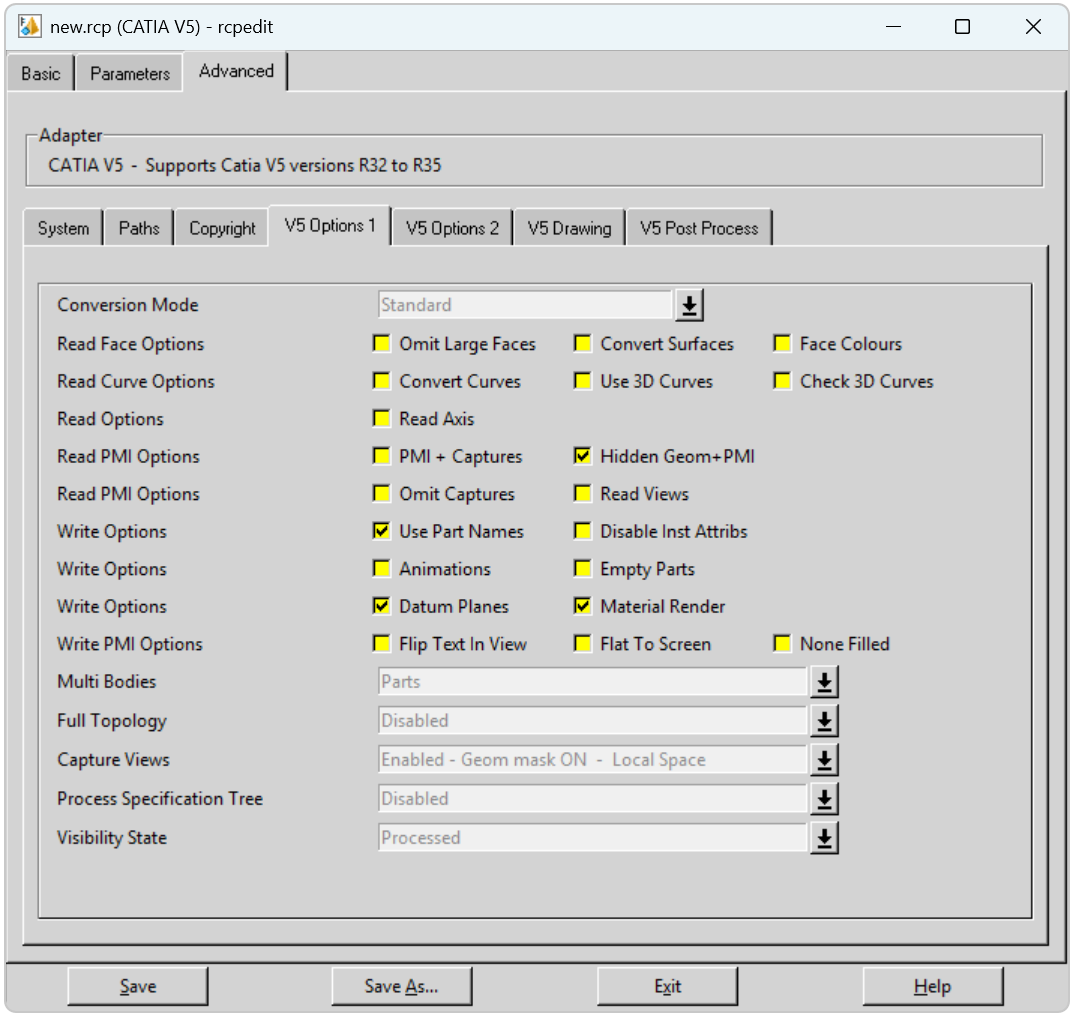
Task: Click the Conversion Mode field showing Standard
Action: (x=524, y=305)
